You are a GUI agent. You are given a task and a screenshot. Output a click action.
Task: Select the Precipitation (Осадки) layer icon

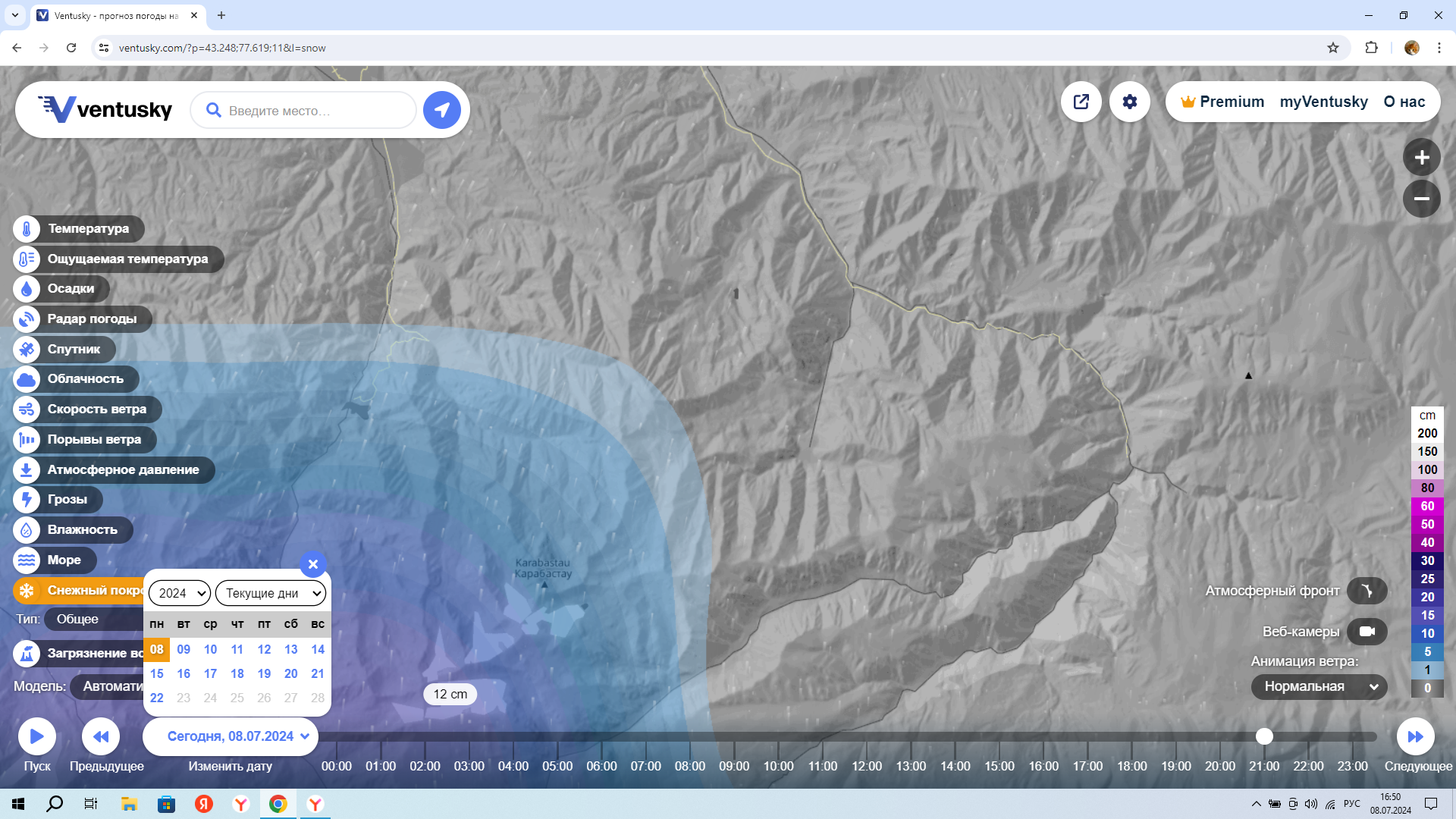[x=27, y=289]
